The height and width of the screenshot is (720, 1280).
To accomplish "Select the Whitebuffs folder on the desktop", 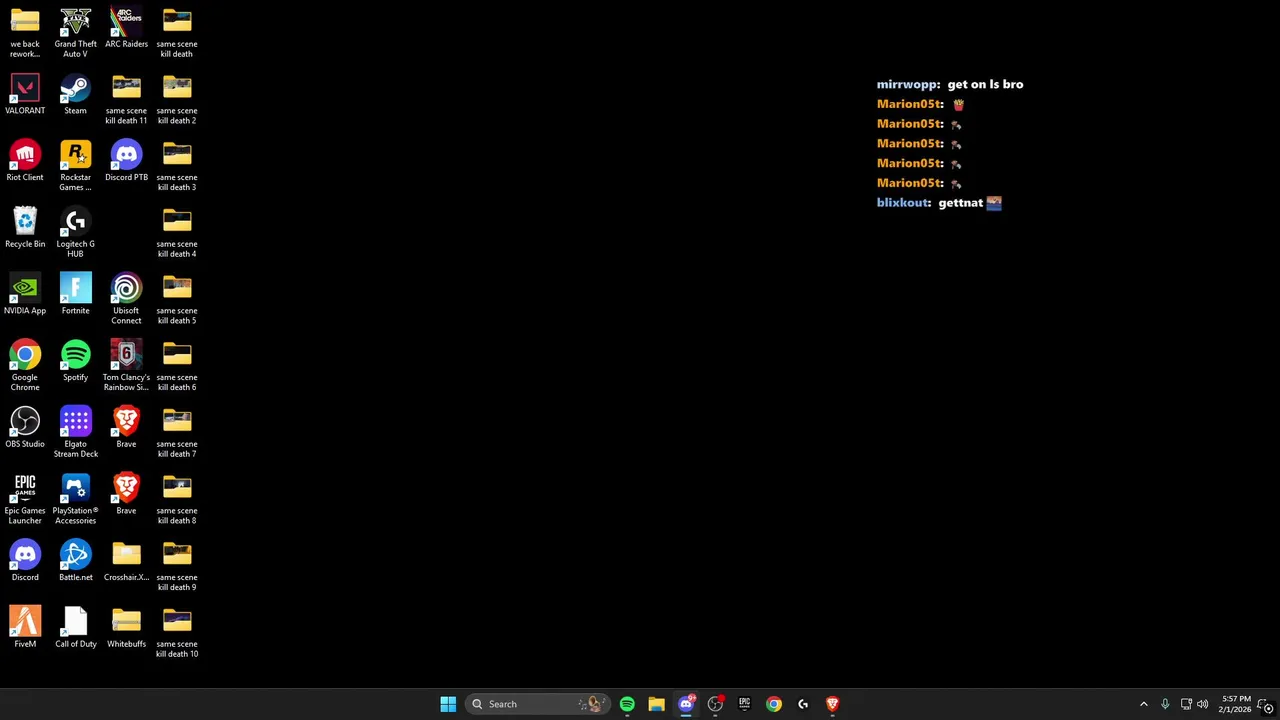I will (126, 628).
